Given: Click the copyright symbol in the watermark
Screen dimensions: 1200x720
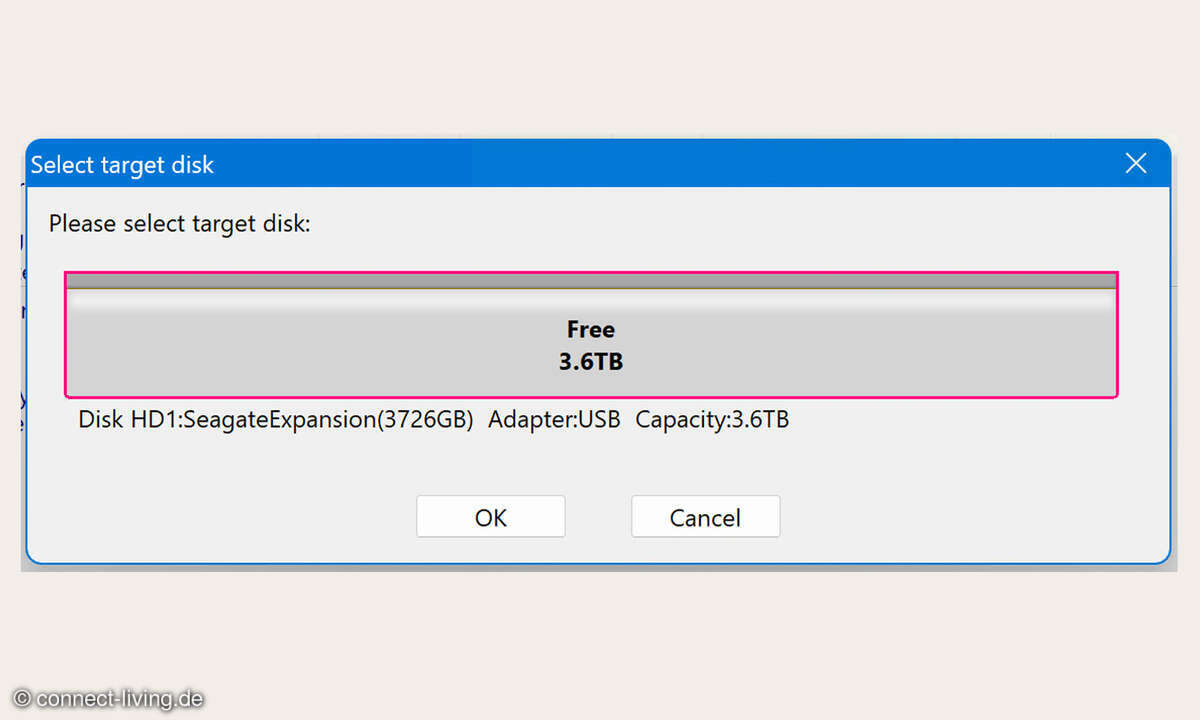Looking at the screenshot, I should click(22, 699).
